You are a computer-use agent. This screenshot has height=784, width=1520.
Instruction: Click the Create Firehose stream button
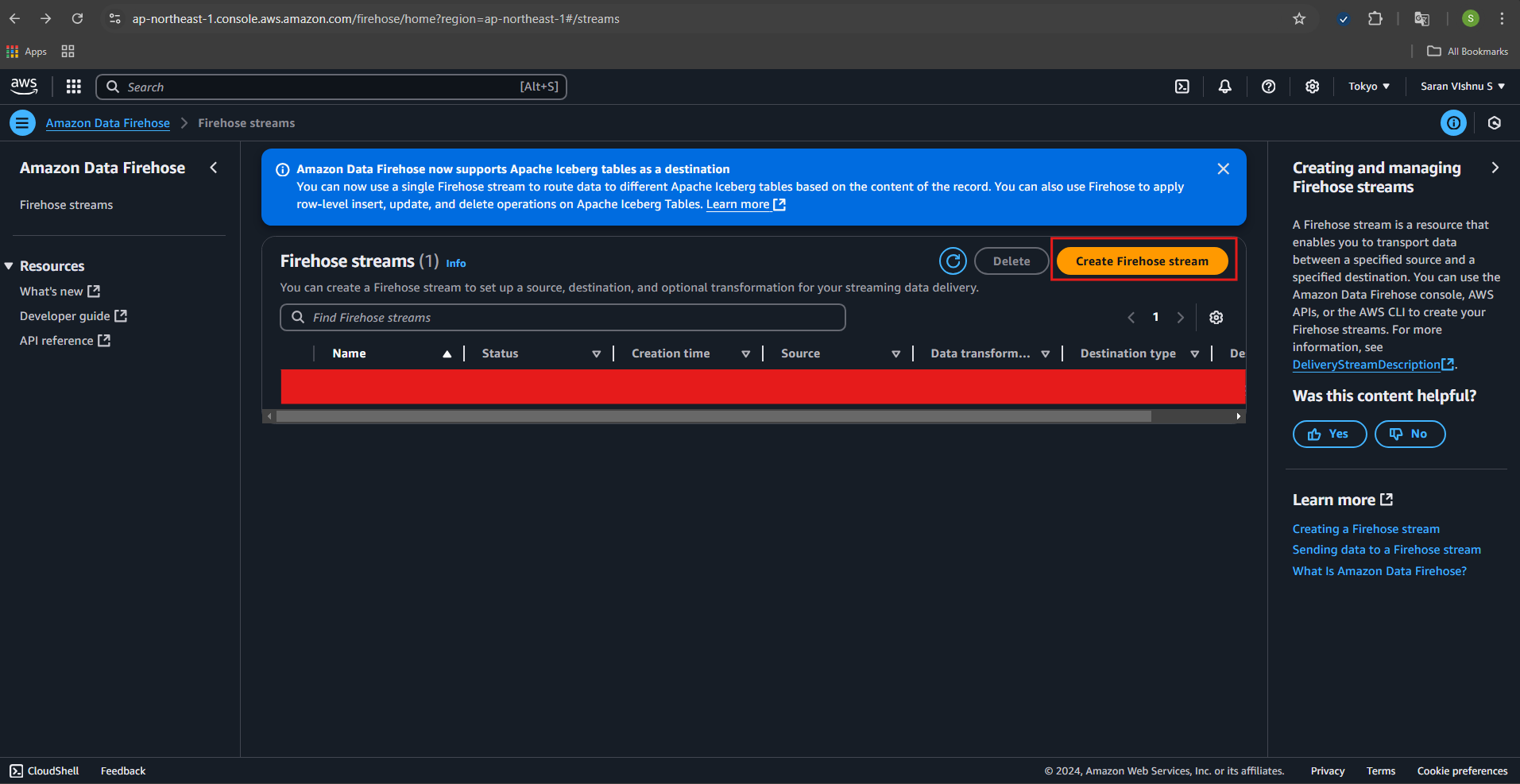click(x=1141, y=261)
